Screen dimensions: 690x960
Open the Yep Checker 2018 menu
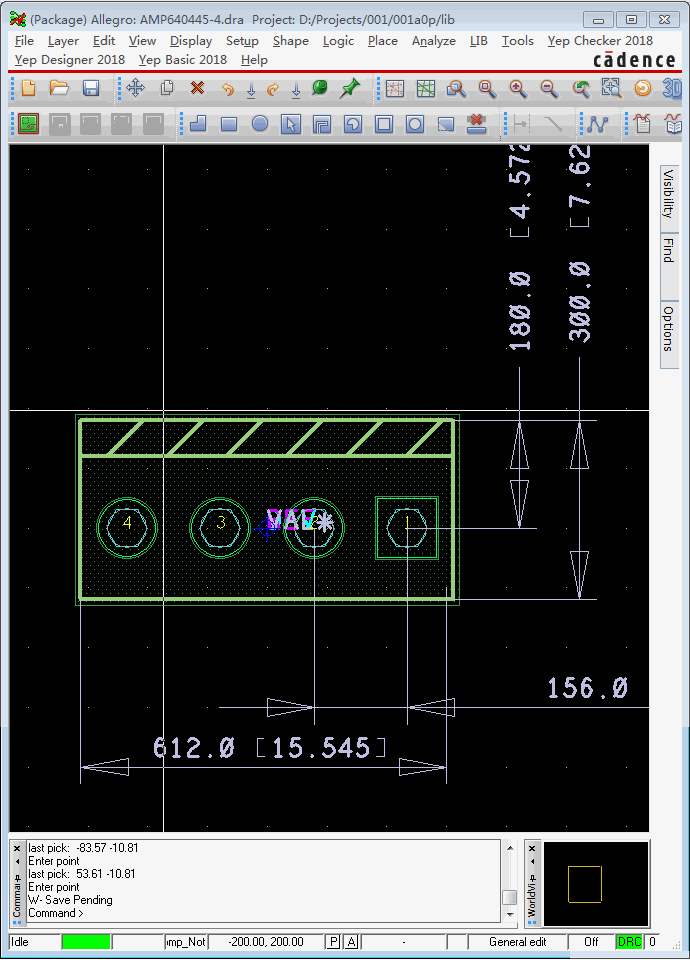[x=600, y=40]
